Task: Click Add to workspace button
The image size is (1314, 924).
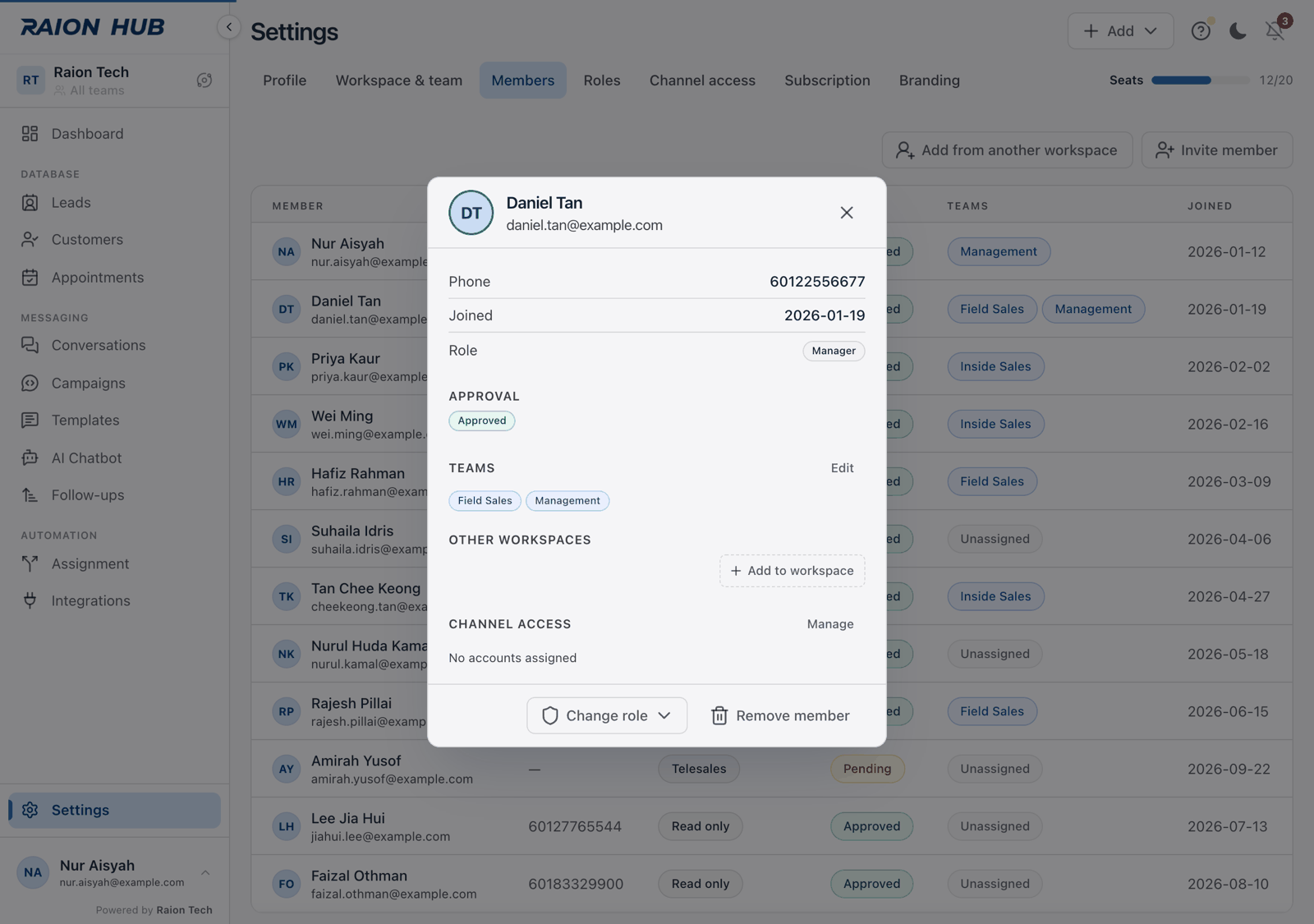Action: (x=793, y=571)
